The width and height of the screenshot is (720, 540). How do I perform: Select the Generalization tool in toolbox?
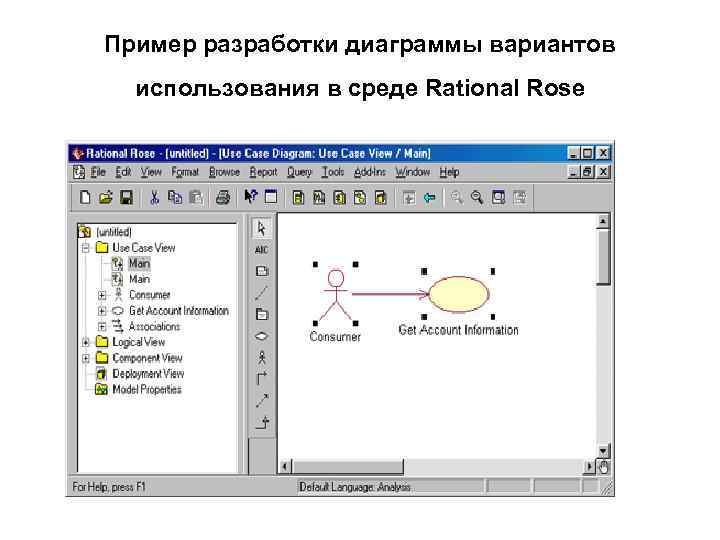(x=262, y=422)
